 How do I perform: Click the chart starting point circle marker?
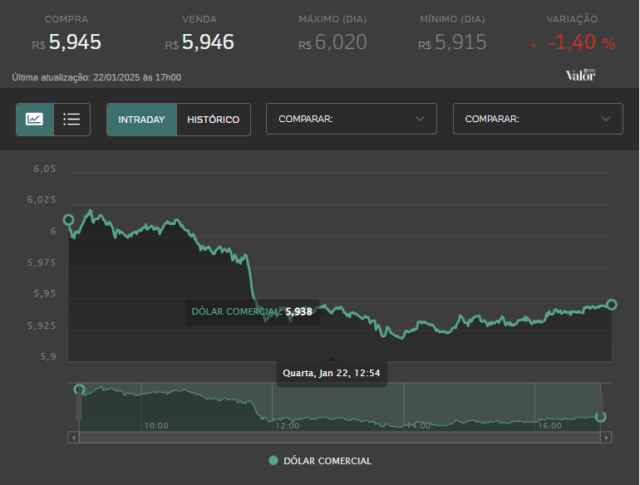69,220
